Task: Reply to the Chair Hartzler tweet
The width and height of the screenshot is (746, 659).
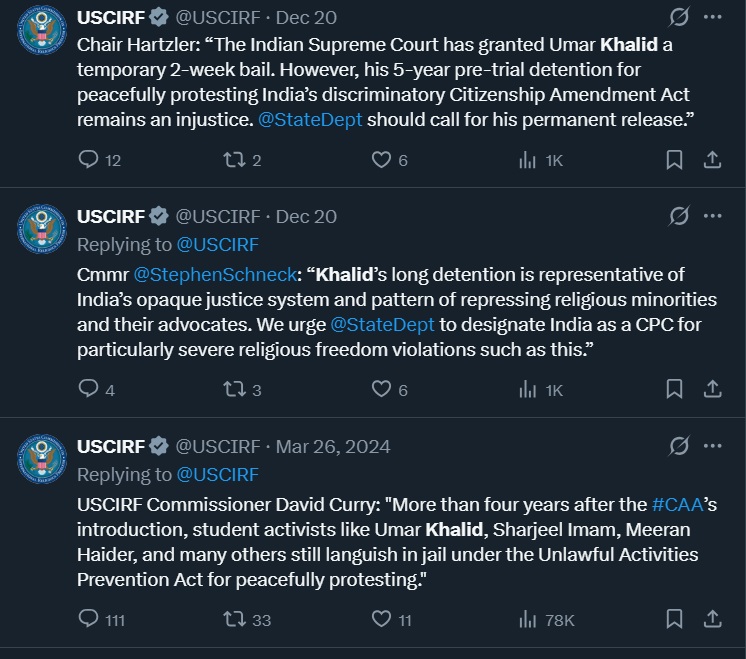Action: 89,160
